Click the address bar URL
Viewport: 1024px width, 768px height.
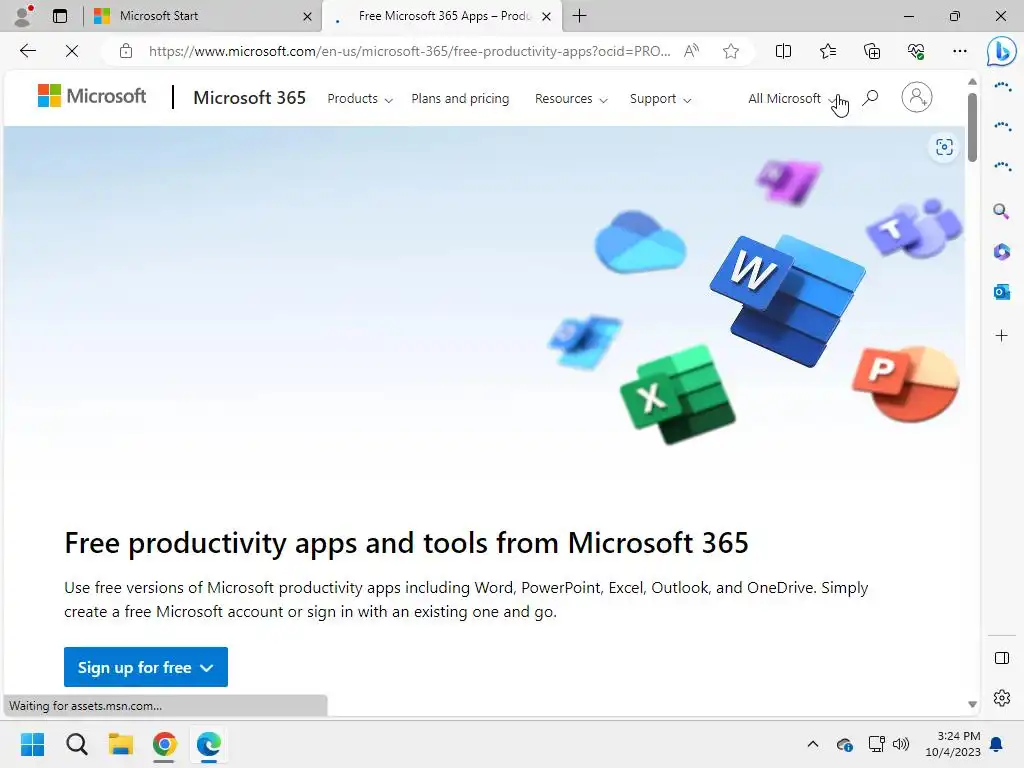click(x=409, y=51)
